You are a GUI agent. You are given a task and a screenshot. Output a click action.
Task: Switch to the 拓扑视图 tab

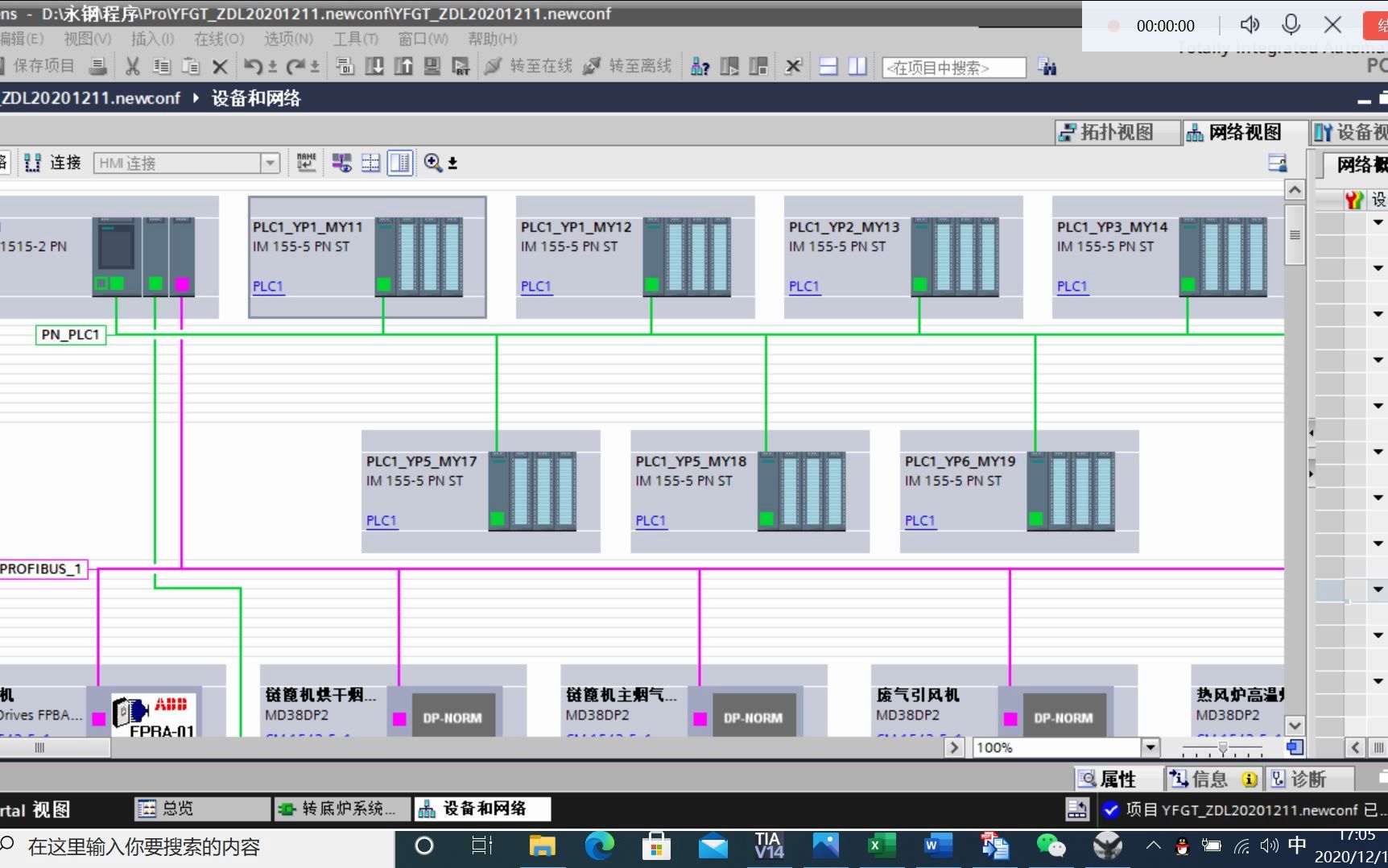[1117, 132]
